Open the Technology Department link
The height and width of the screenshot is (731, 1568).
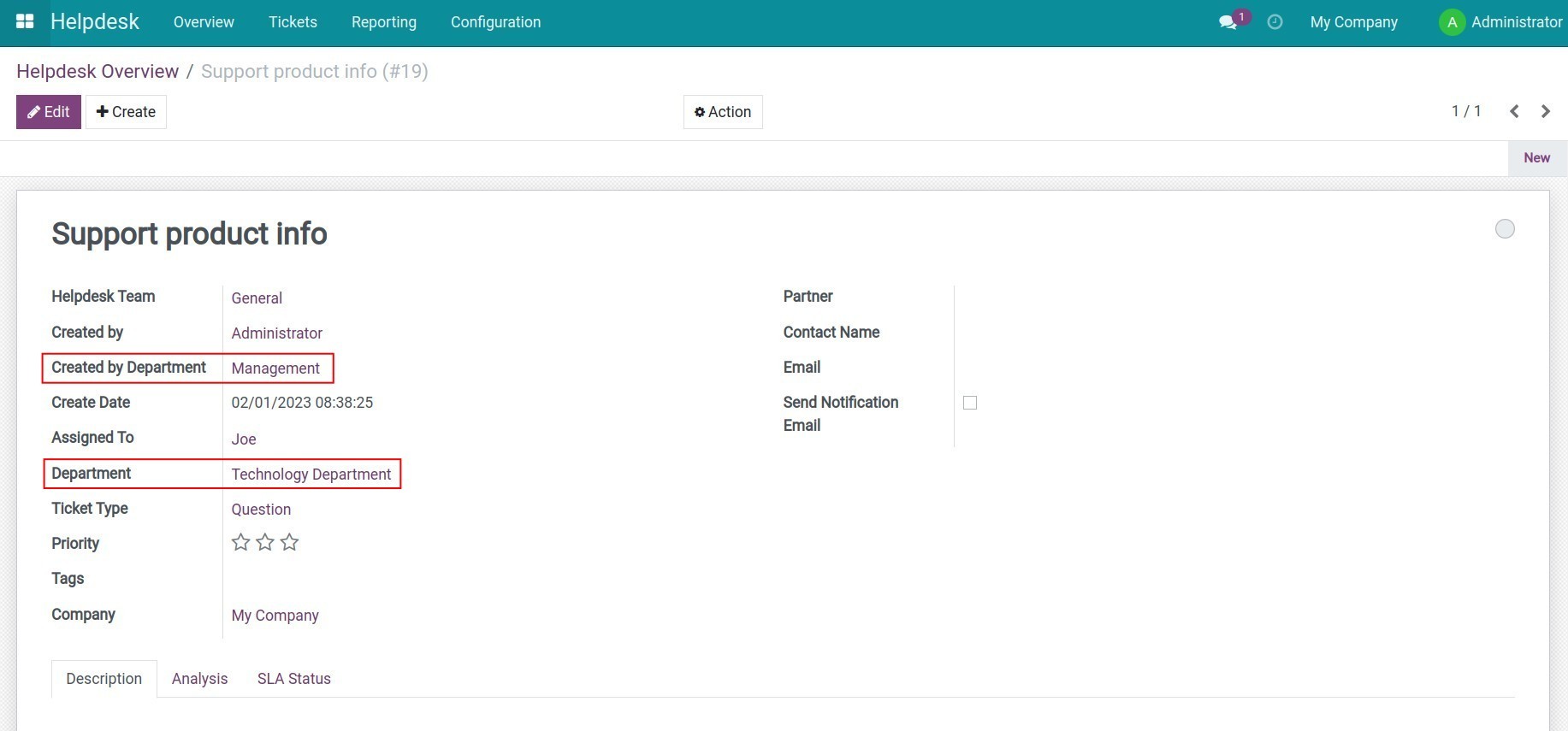[x=311, y=475]
